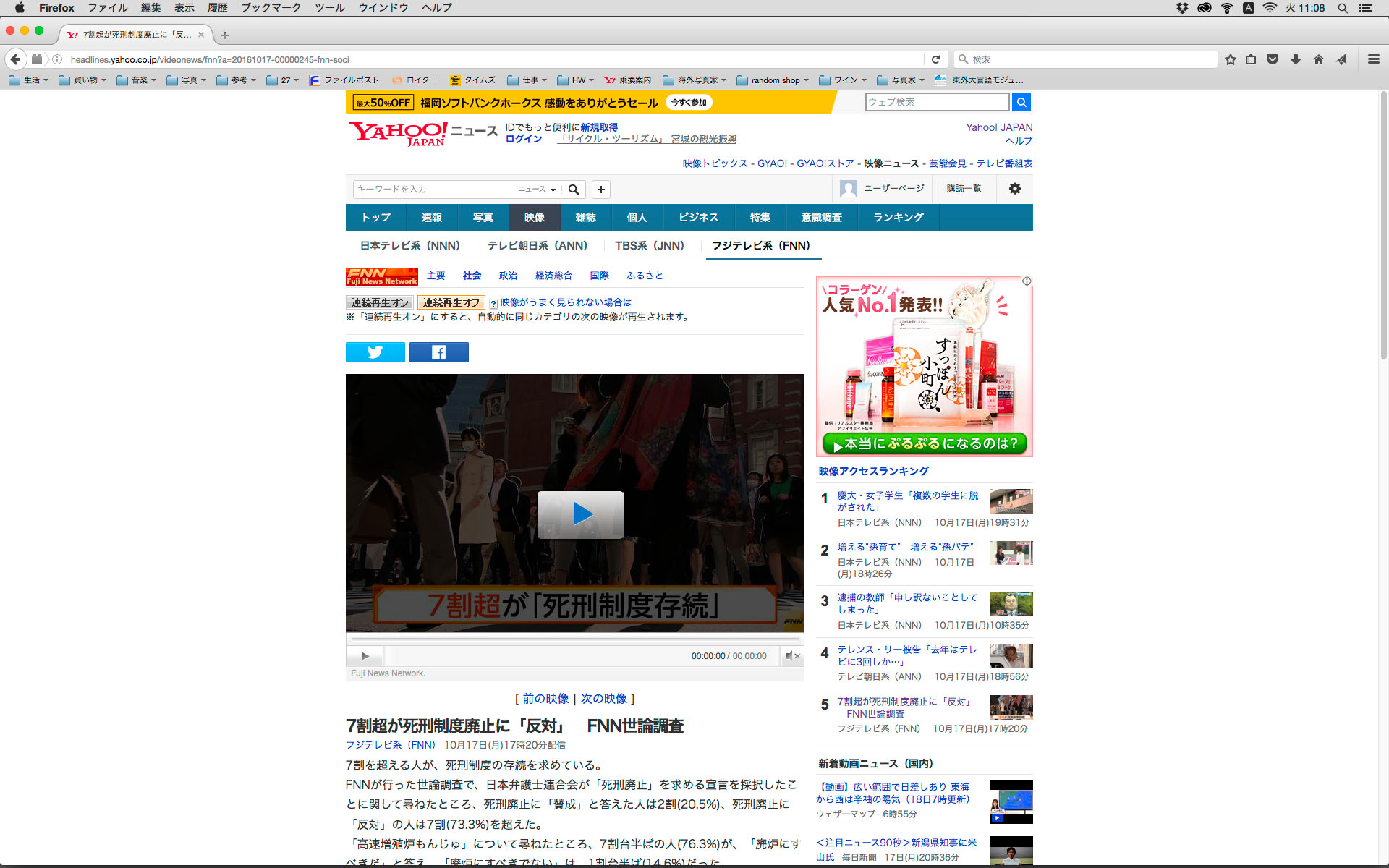Image resolution: width=1389 pixels, height=868 pixels.
Task: Share the article via the Facebook button
Action: pyautogui.click(x=438, y=352)
